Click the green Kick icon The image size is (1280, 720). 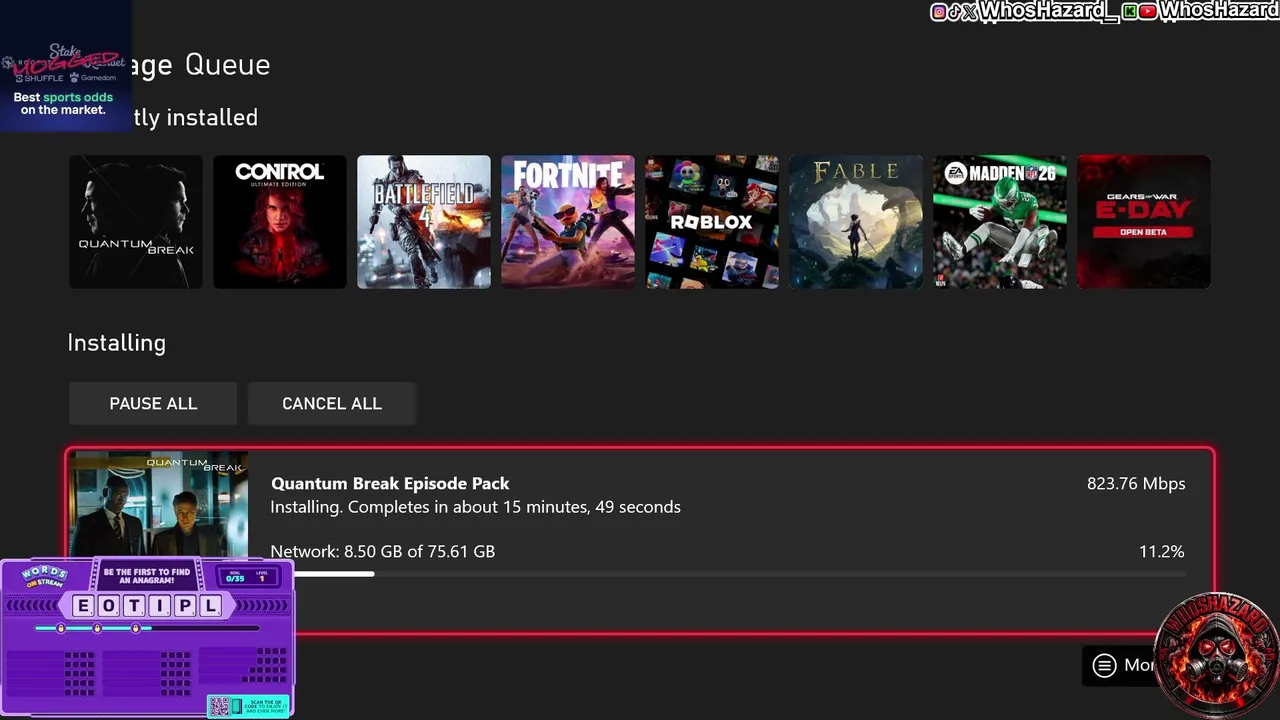point(1130,11)
